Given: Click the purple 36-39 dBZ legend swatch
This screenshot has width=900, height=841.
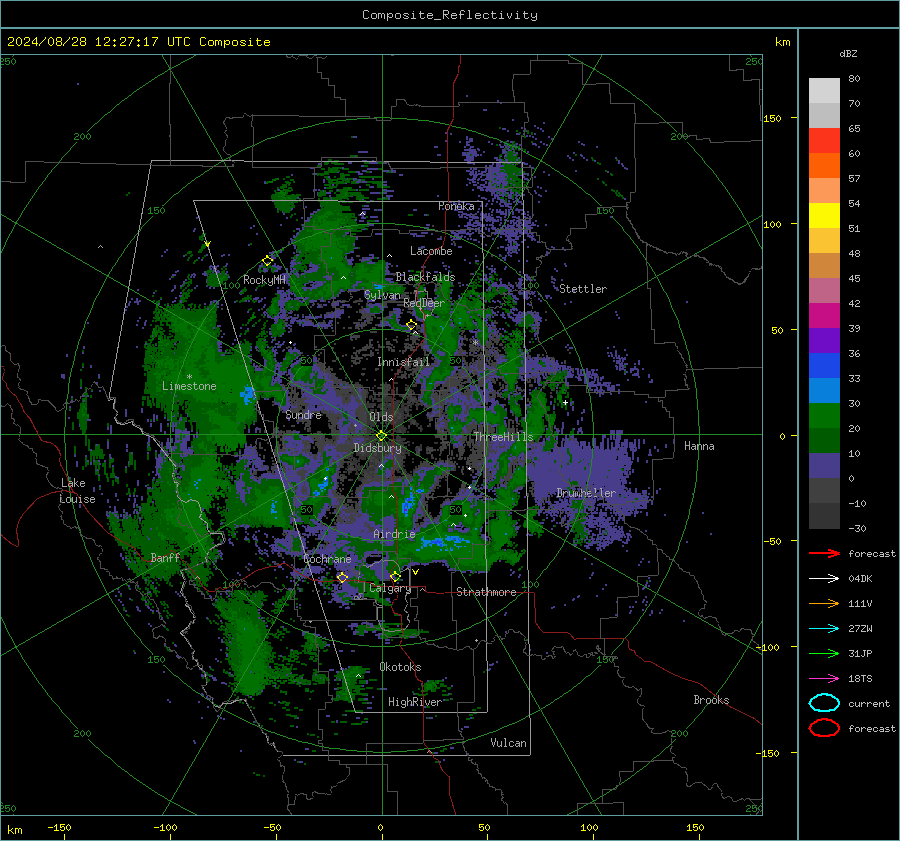Looking at the screenshot, I should pos(824,341).
